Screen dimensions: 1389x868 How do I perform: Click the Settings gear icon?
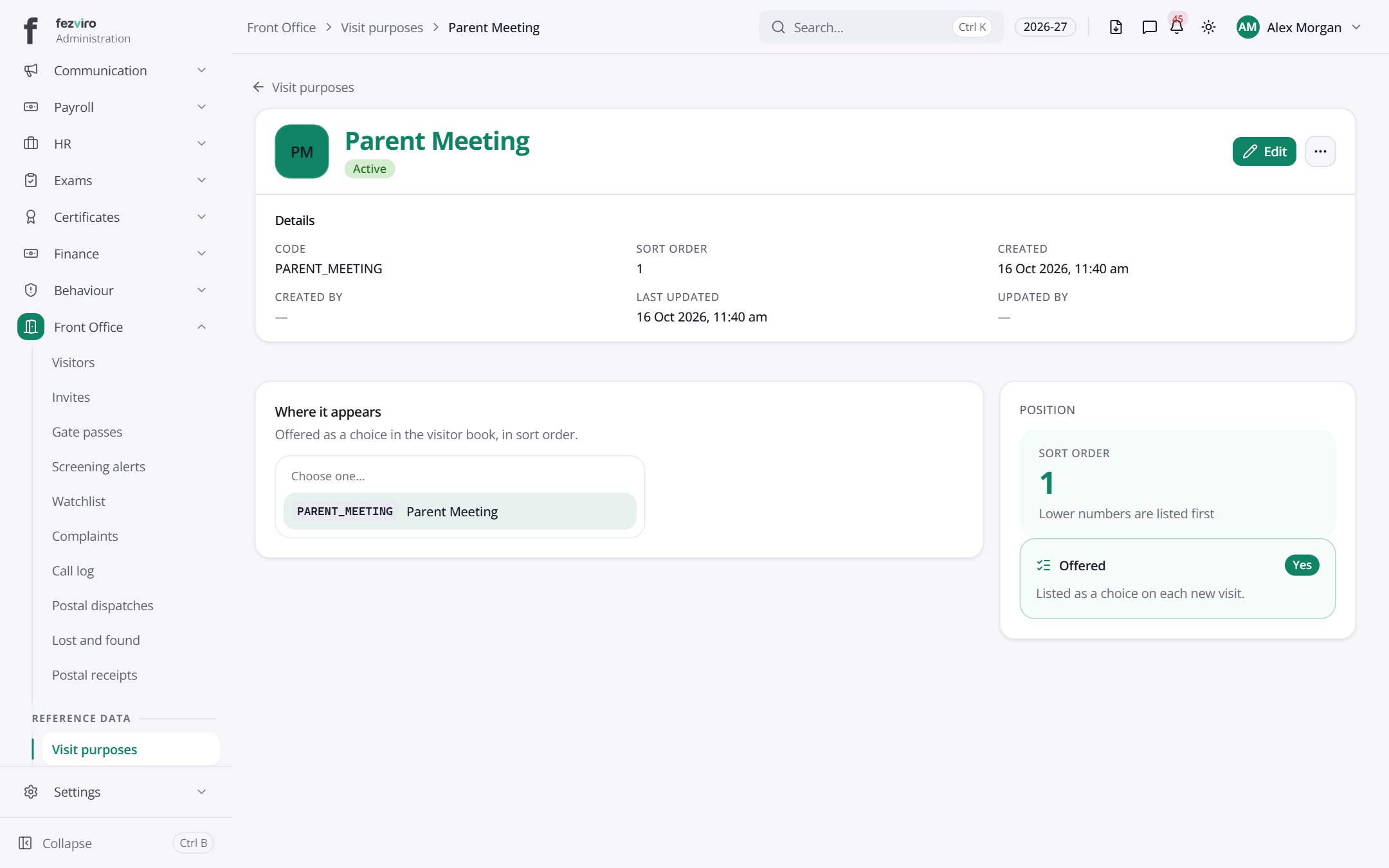point(31,792)
